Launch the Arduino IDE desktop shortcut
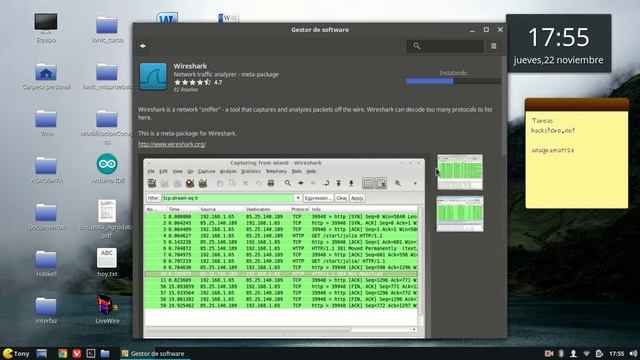 coord(107,168)
